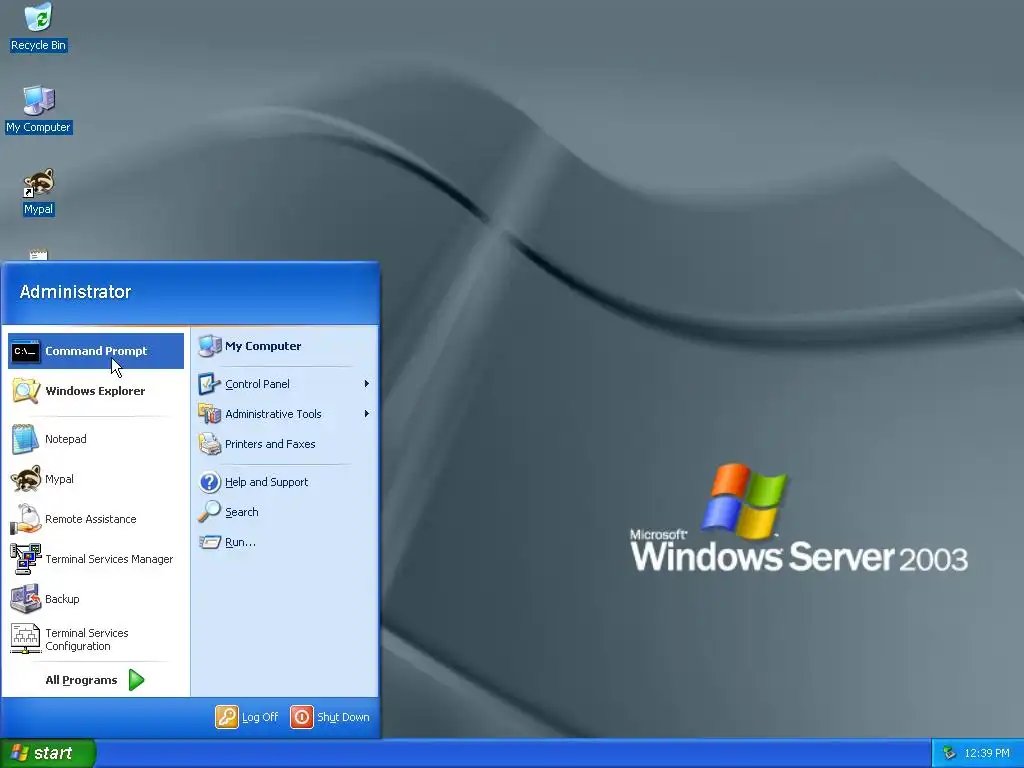
Task: Open Notepad from Start menu
Action: [96, 439]
